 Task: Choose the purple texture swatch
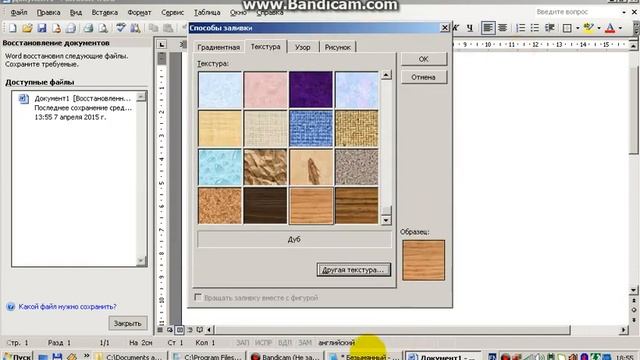311,89
